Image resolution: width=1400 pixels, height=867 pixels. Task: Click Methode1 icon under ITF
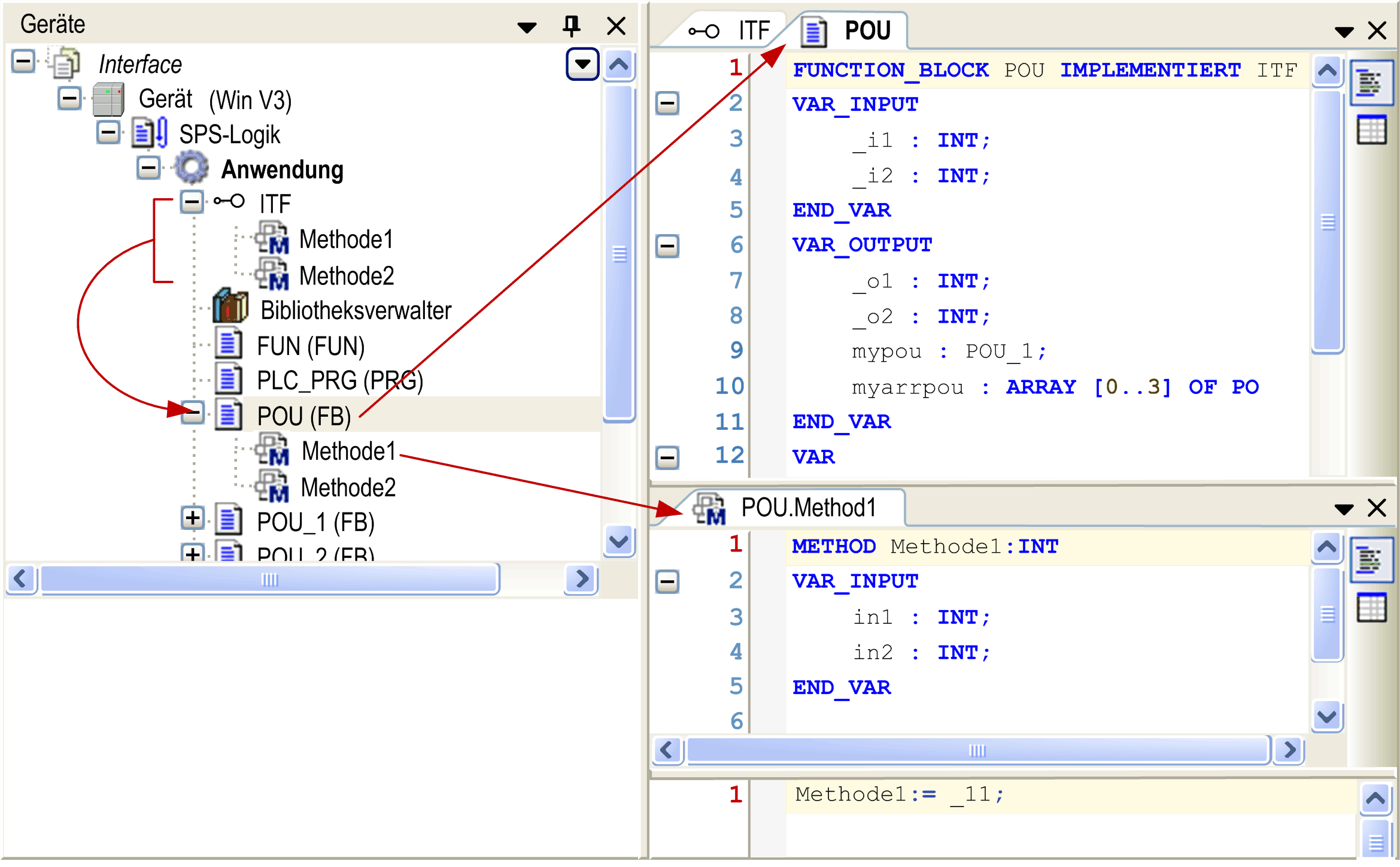click(x=272, y=238)
